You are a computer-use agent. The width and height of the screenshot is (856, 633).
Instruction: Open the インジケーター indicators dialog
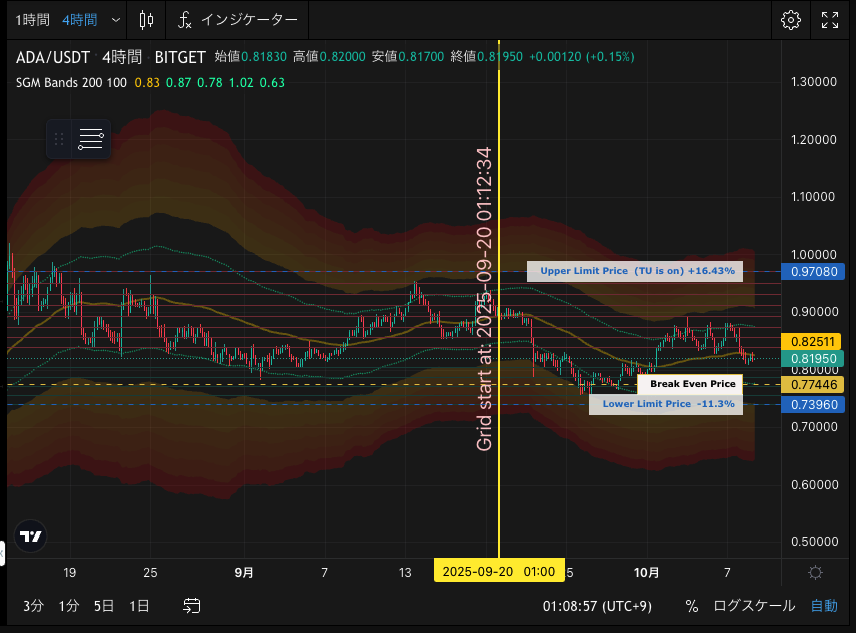237,20
